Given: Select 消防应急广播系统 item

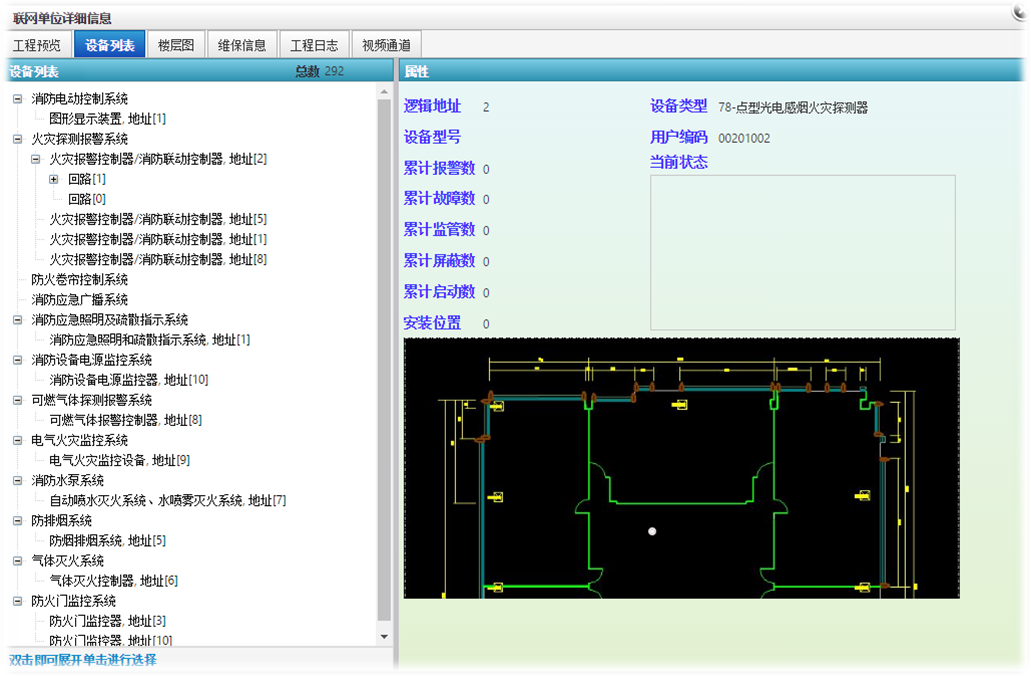Looking at the screenshot, I should pos(80,299).
